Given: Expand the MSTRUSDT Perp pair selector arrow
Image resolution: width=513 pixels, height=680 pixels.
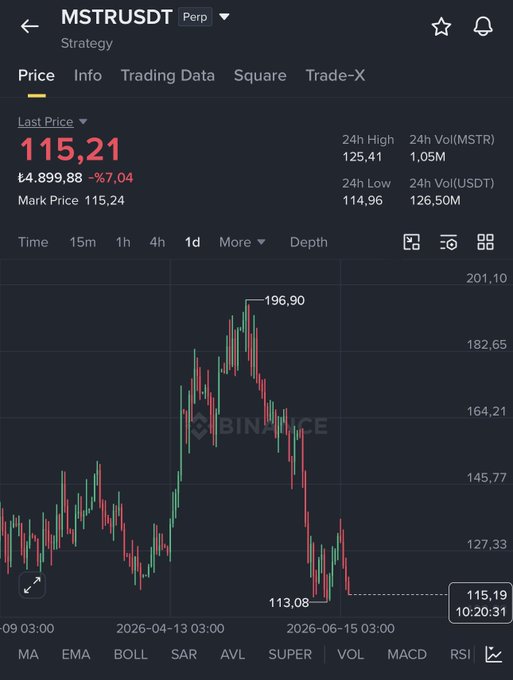Looking at the screenshot, I should [x=224, y=17].
